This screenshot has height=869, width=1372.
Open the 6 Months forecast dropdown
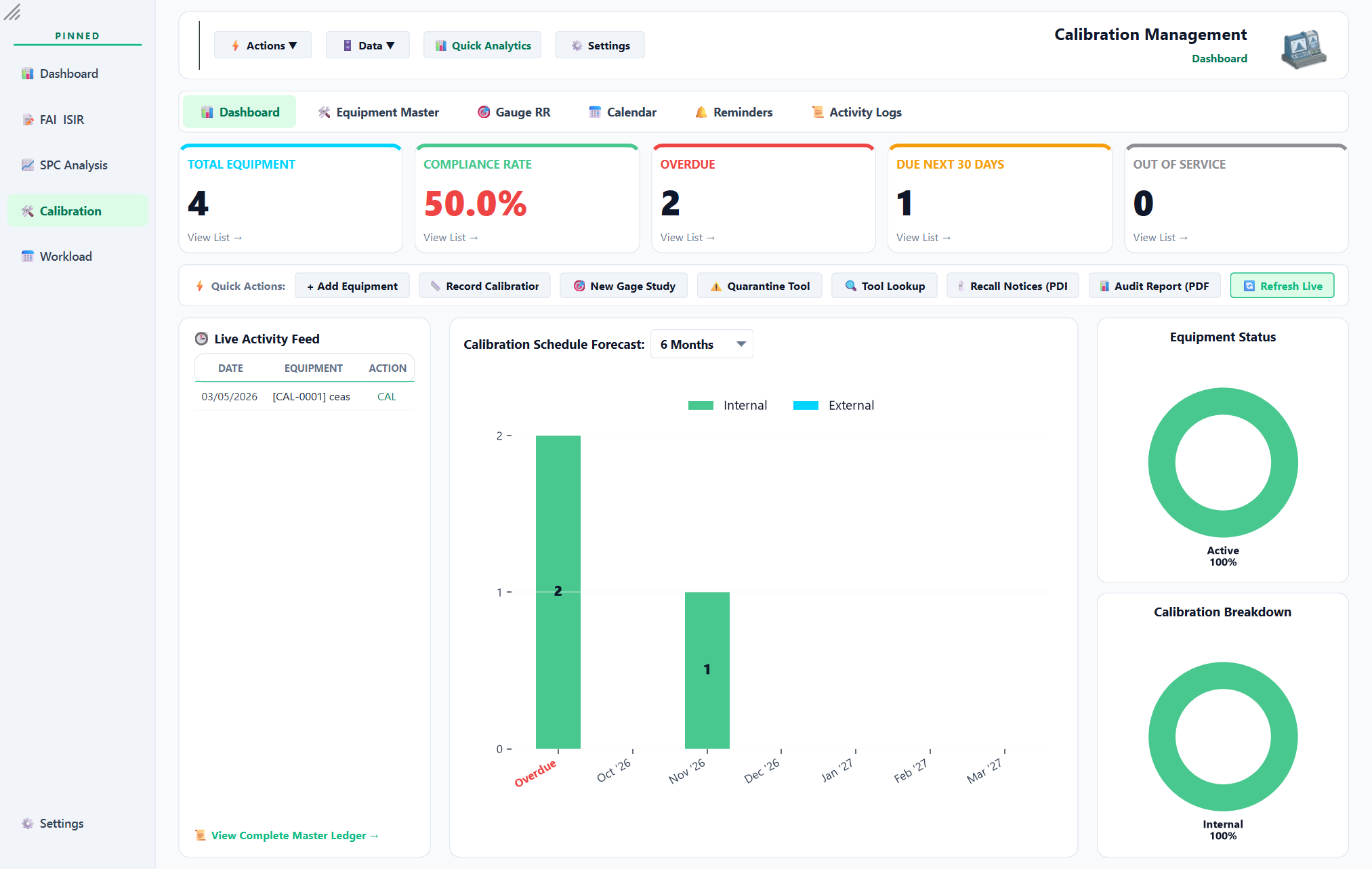pos(702,344)
